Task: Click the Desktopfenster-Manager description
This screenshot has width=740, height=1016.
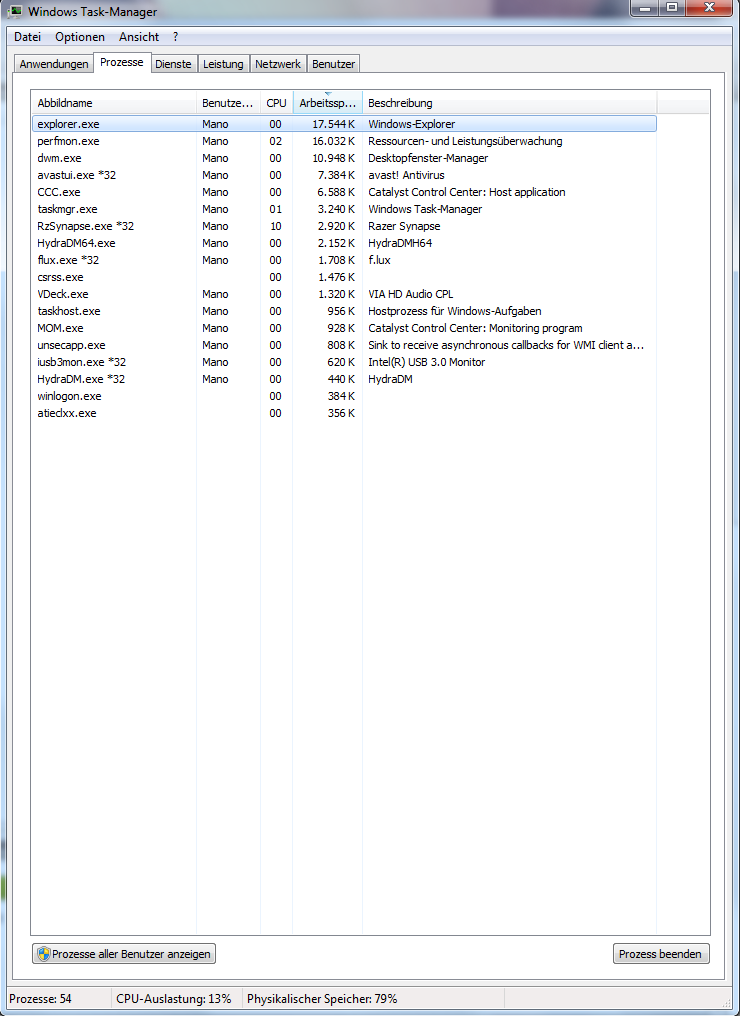Action: 428,158
